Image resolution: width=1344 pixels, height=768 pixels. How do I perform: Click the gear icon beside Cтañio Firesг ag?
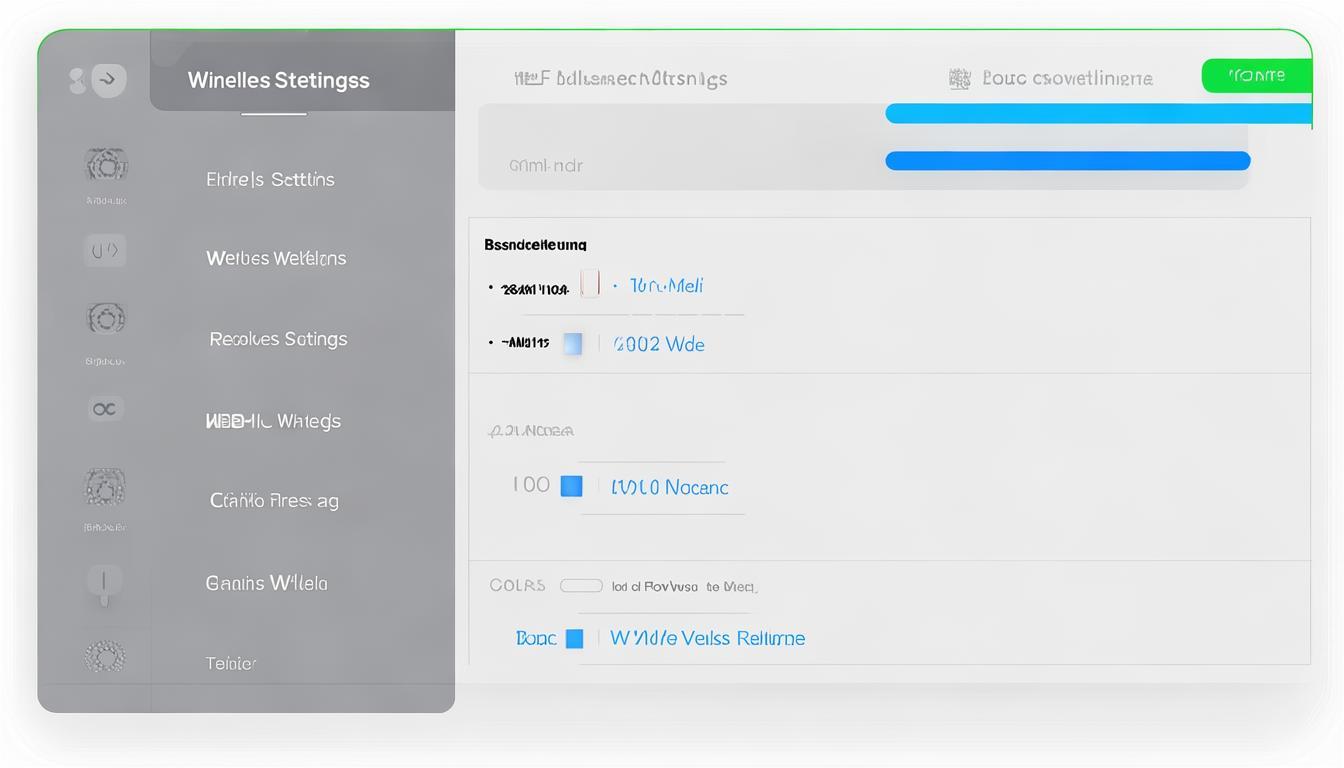click(x=105, y=488)
